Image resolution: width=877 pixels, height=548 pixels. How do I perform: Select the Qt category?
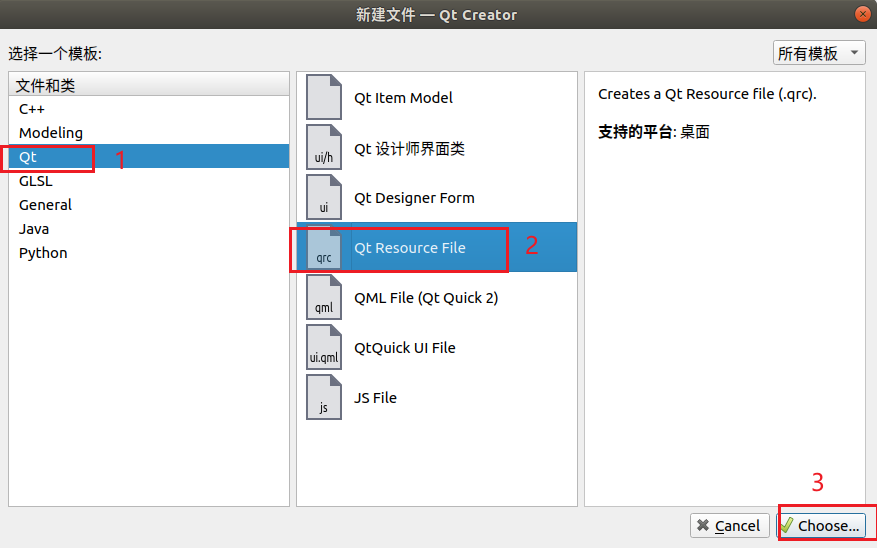149,157
